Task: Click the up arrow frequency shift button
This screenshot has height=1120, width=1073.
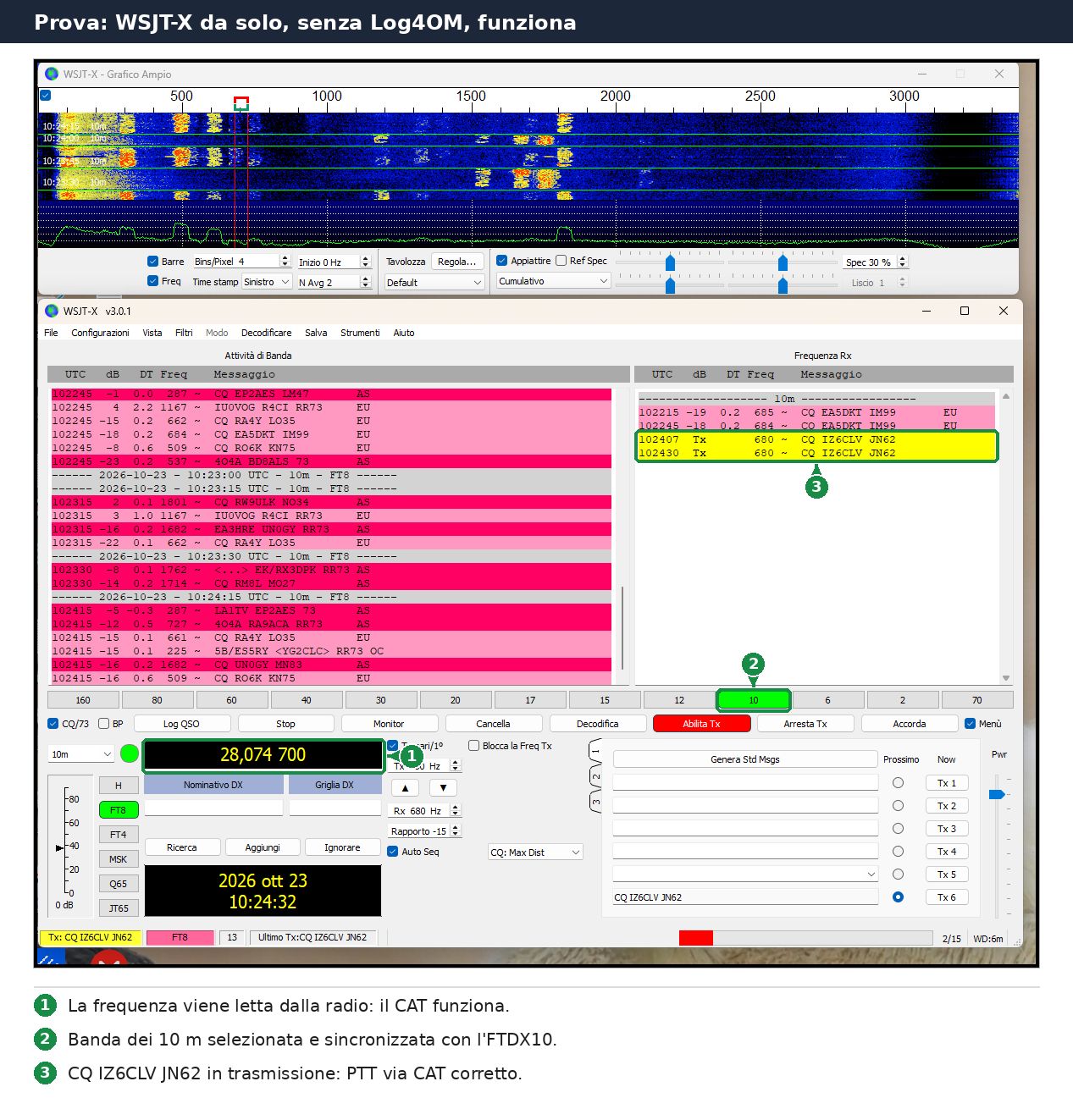Action: pyautogui.click(x=405, y=787)
